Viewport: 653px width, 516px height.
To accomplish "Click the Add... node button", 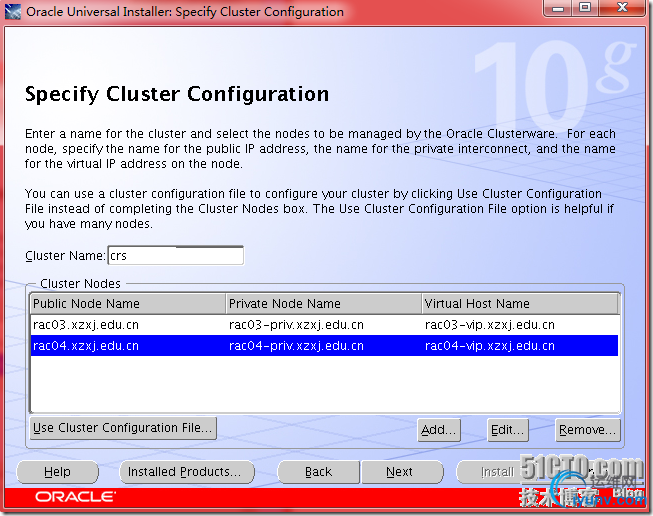I will pyautogui.click(x=439, y=430).
